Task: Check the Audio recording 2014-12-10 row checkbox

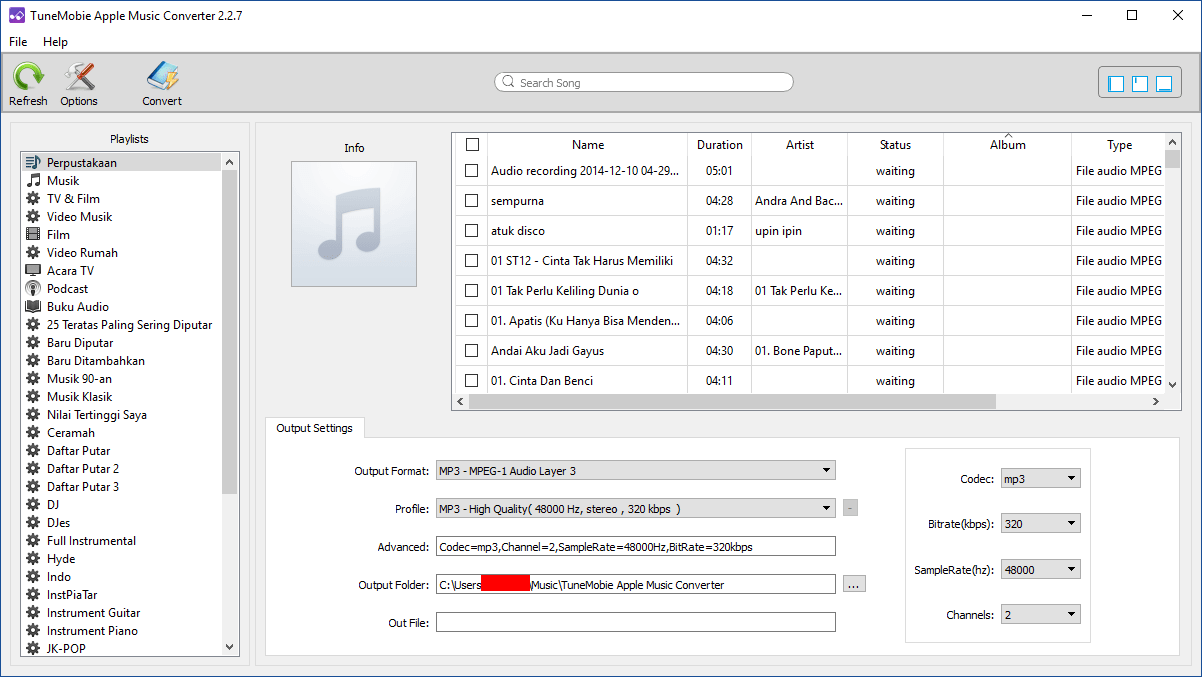Action: pos(472,170)
